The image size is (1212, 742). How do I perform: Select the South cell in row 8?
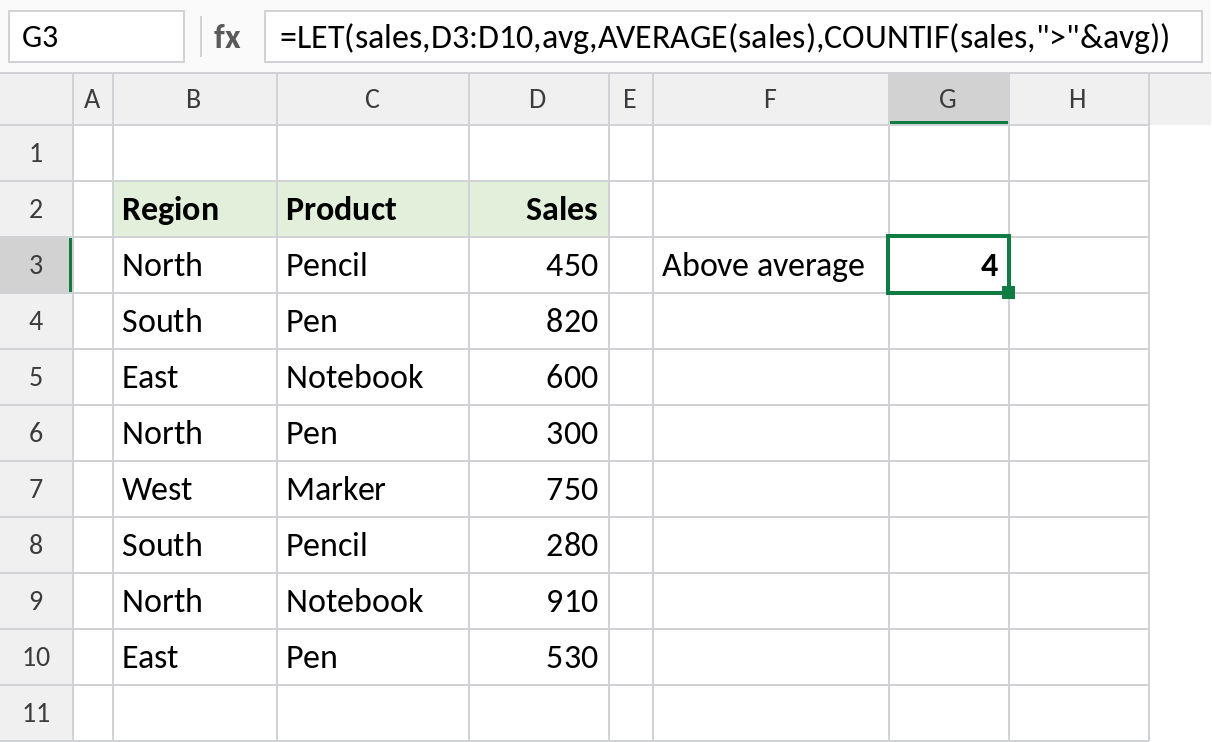(195, 545)
